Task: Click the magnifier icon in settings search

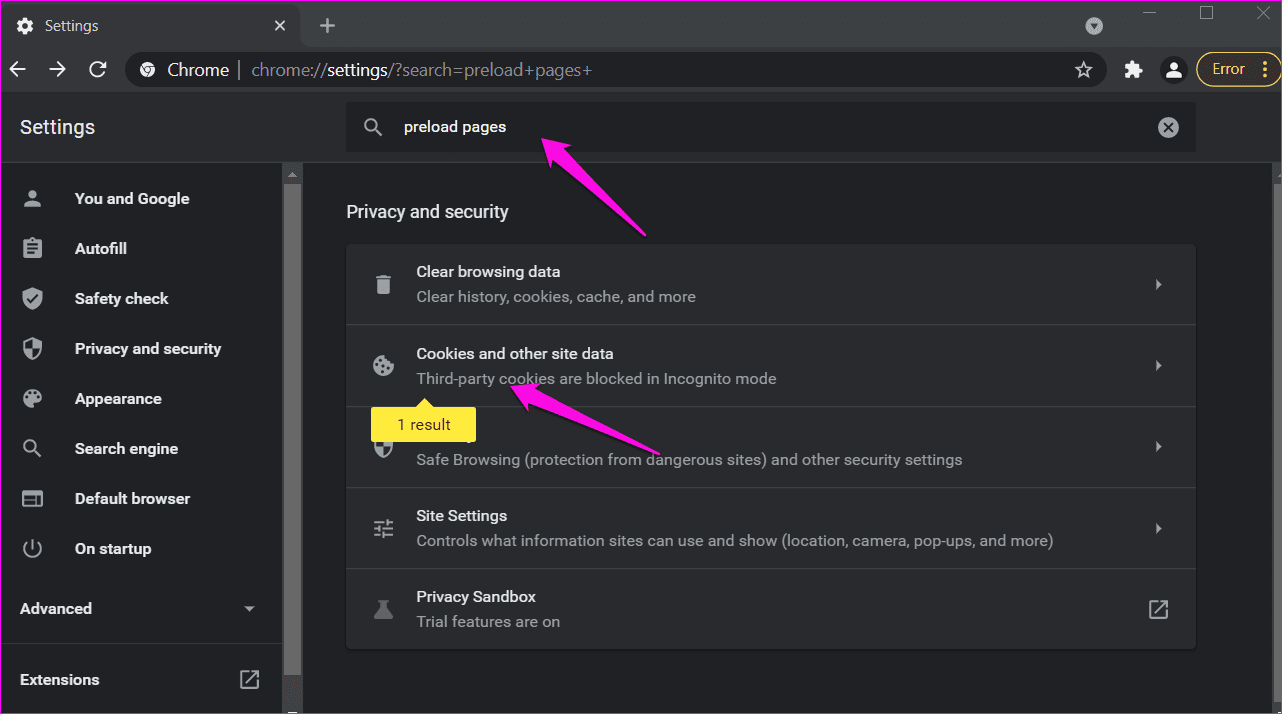Action: click(x=373, y=127)
